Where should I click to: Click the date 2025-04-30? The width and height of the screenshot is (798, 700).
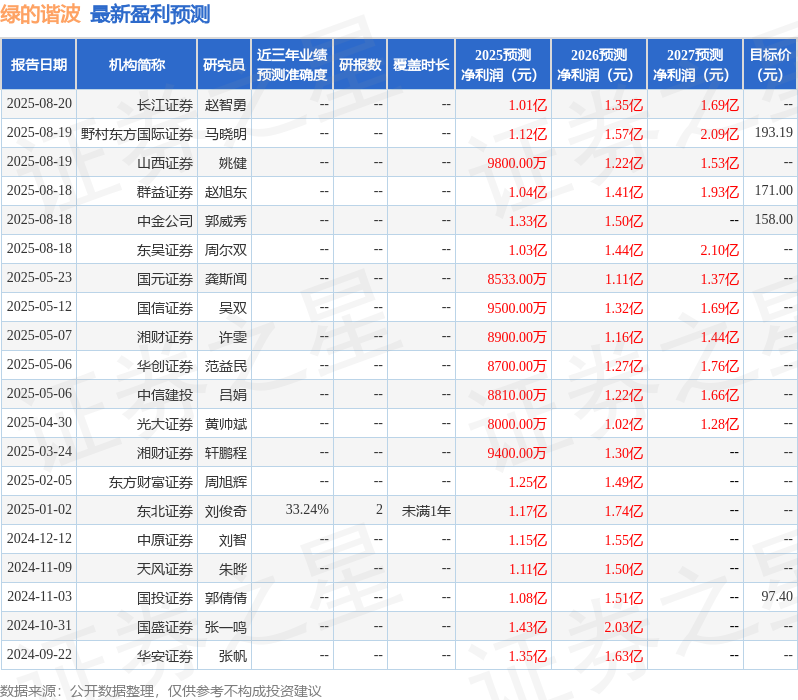pos(39,423)
